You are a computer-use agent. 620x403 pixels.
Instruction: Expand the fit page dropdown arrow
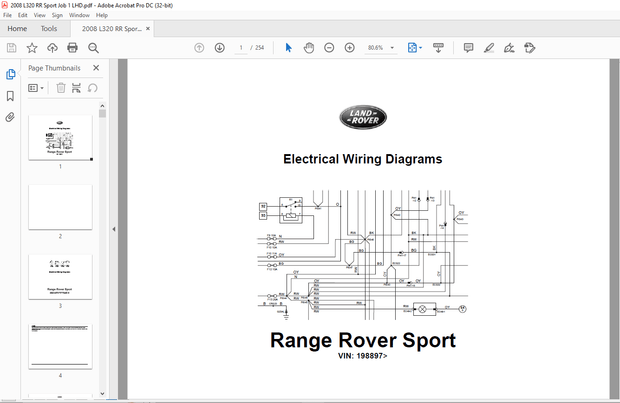[x=420, y=48]
